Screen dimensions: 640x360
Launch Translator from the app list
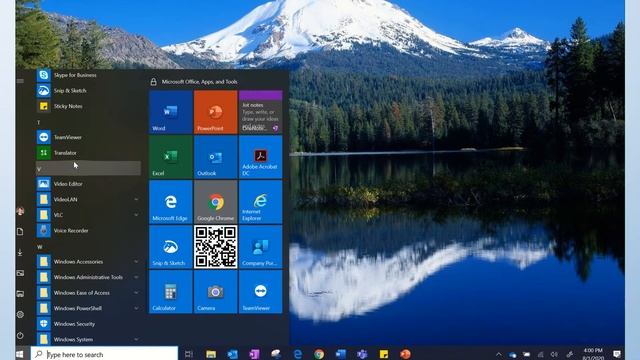[88, 153]
